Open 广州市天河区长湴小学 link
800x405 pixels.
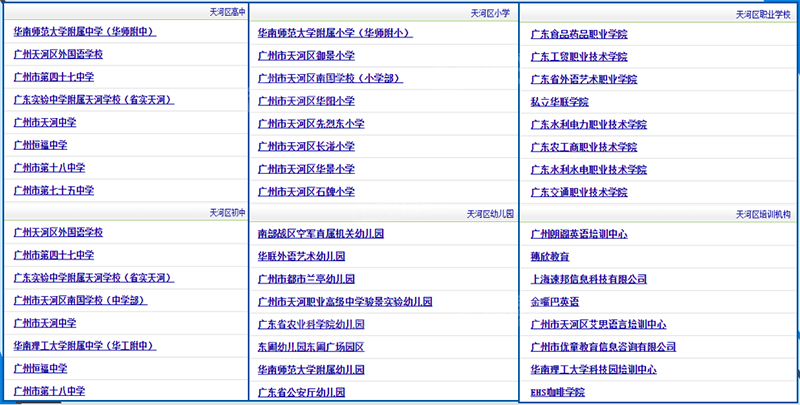pos(306,146)
